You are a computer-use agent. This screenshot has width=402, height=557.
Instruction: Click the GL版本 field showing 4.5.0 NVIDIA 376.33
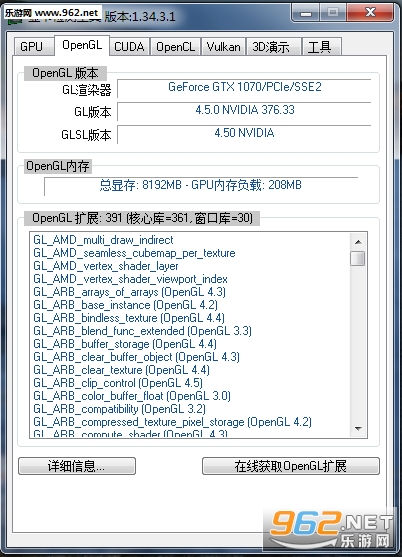(244, 111)
